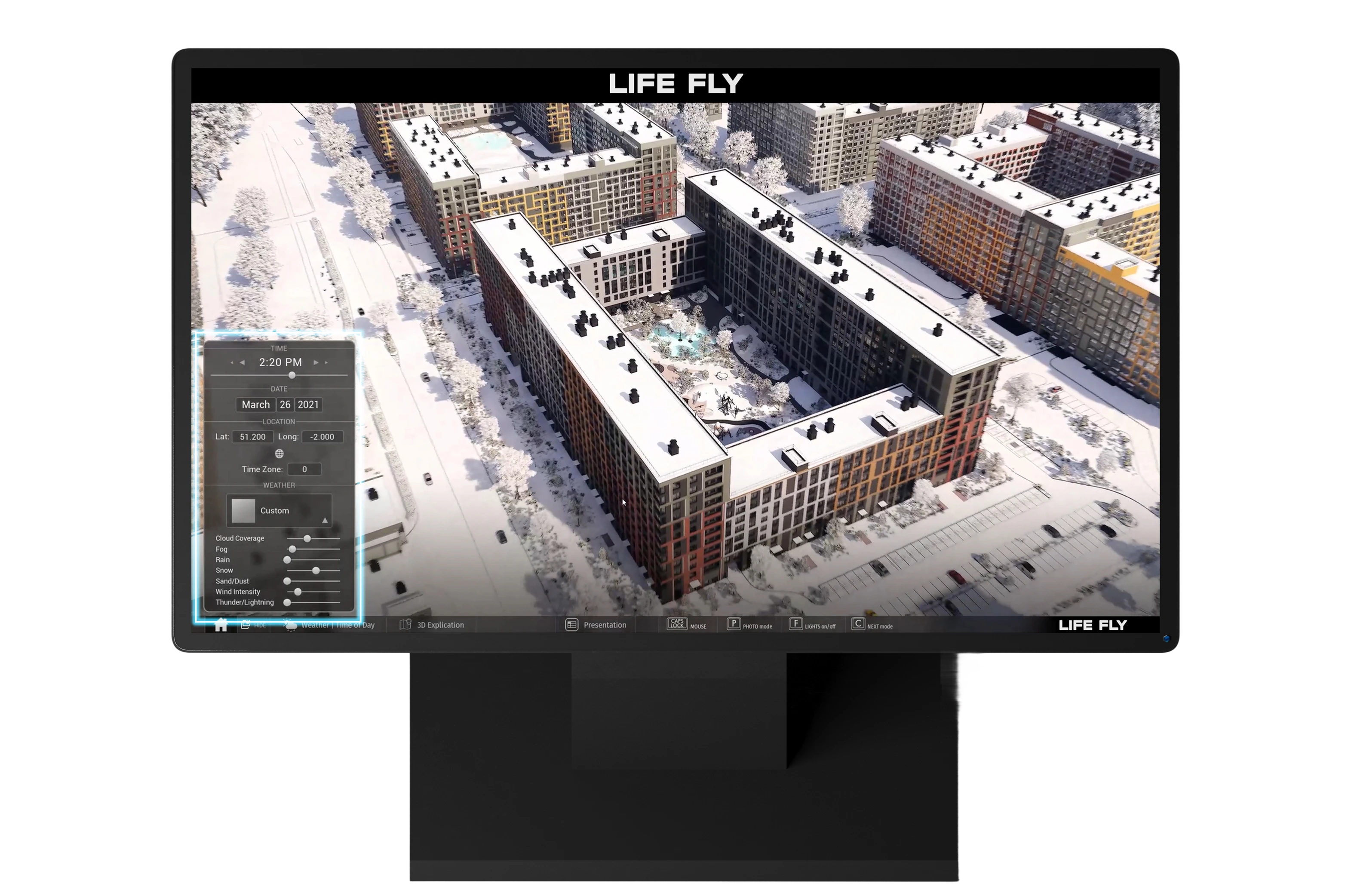The image size is (1345, 896).
Task: Step time forward with single right arrow
Action: tap(315, 362)
